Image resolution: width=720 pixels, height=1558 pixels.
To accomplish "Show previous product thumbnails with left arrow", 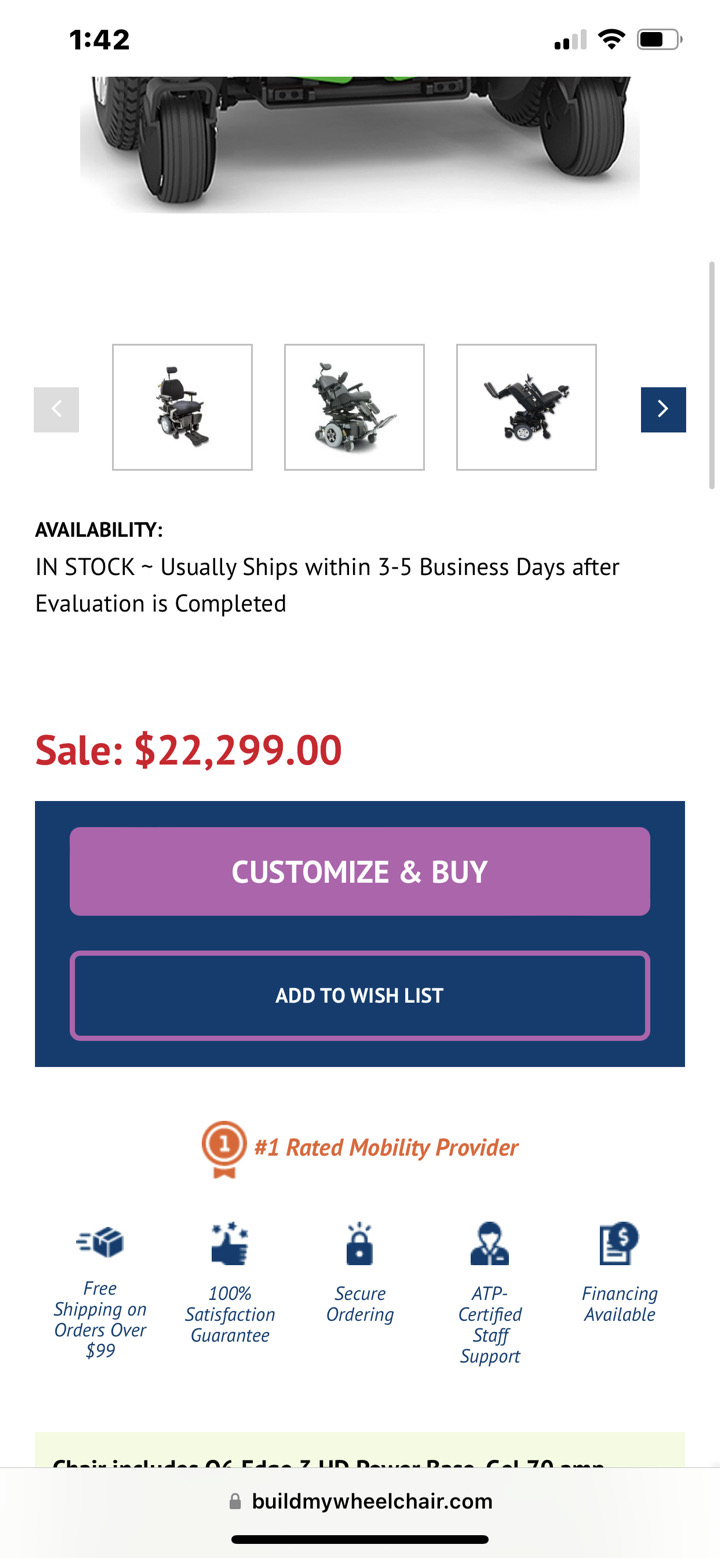I will point(57,409).
